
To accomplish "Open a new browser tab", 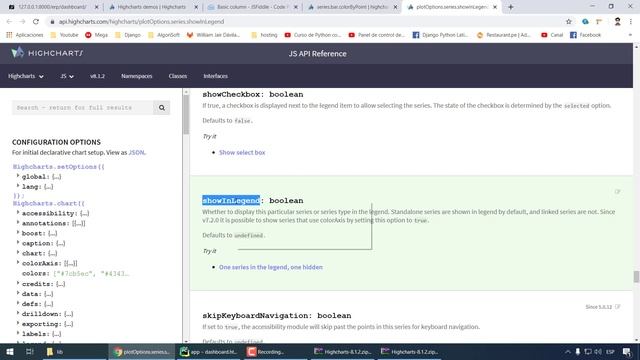I will (511, 7).
